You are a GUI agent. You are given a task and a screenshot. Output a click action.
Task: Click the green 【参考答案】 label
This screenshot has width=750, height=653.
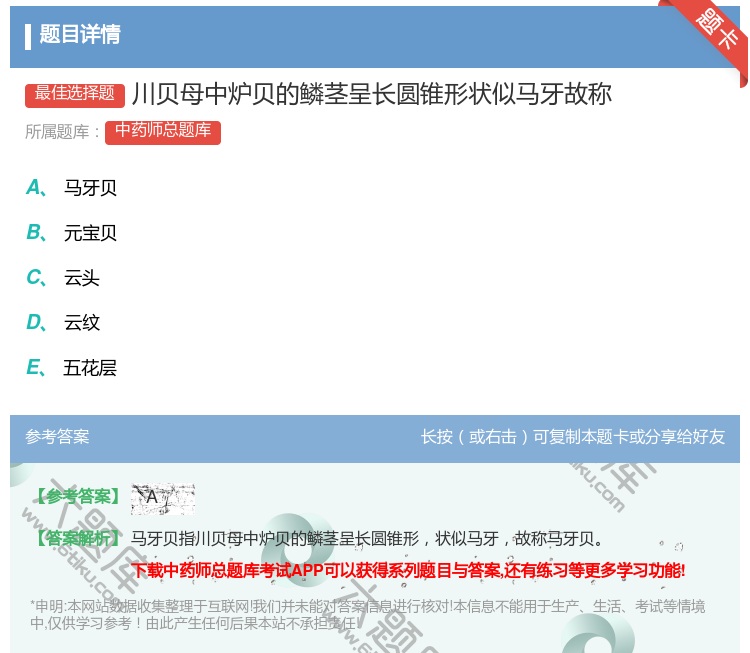tap(77, 497)
